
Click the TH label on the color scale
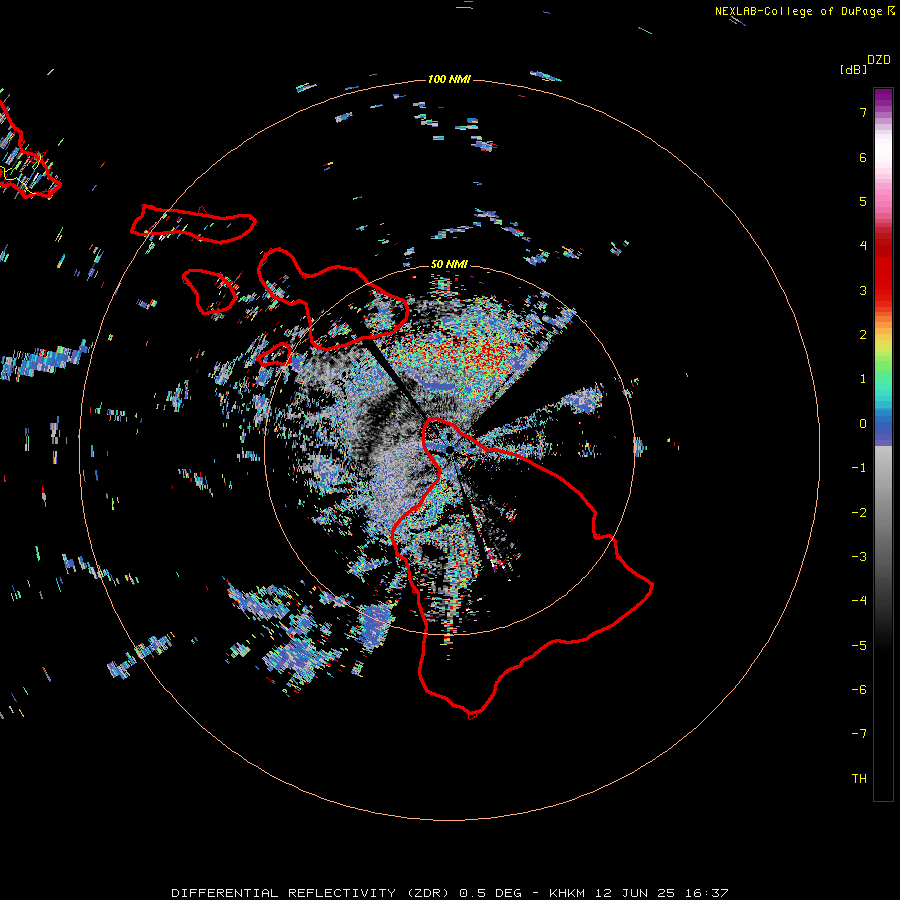point(859,779)
